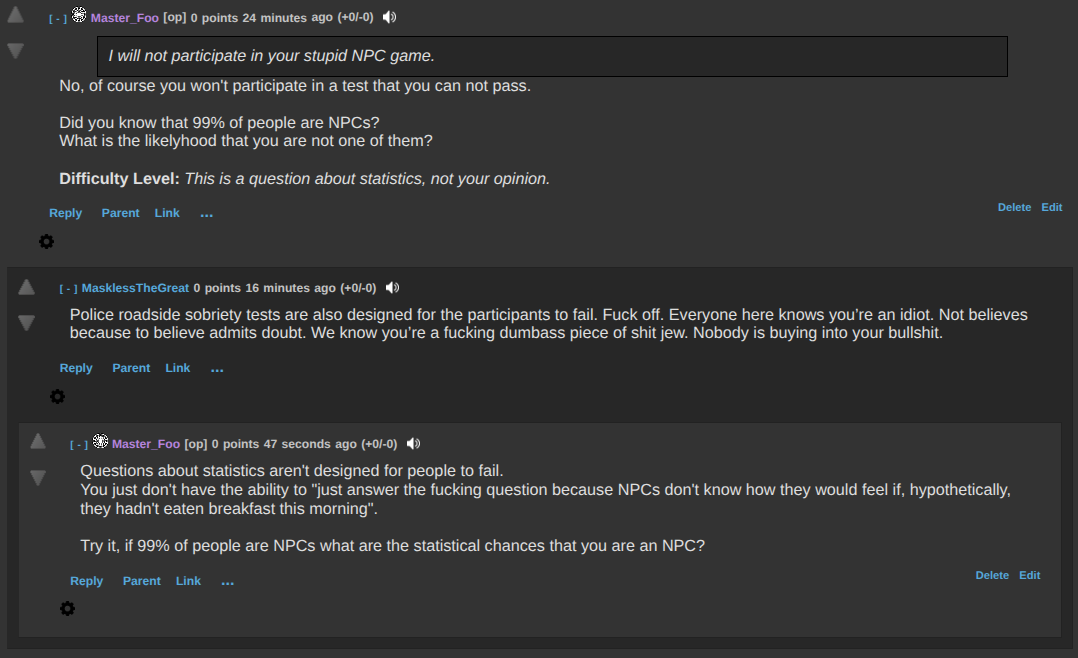Play audio for Master_Foo's top comment
The width and height of the screenshot is (1078, 658).
point(389,17)
